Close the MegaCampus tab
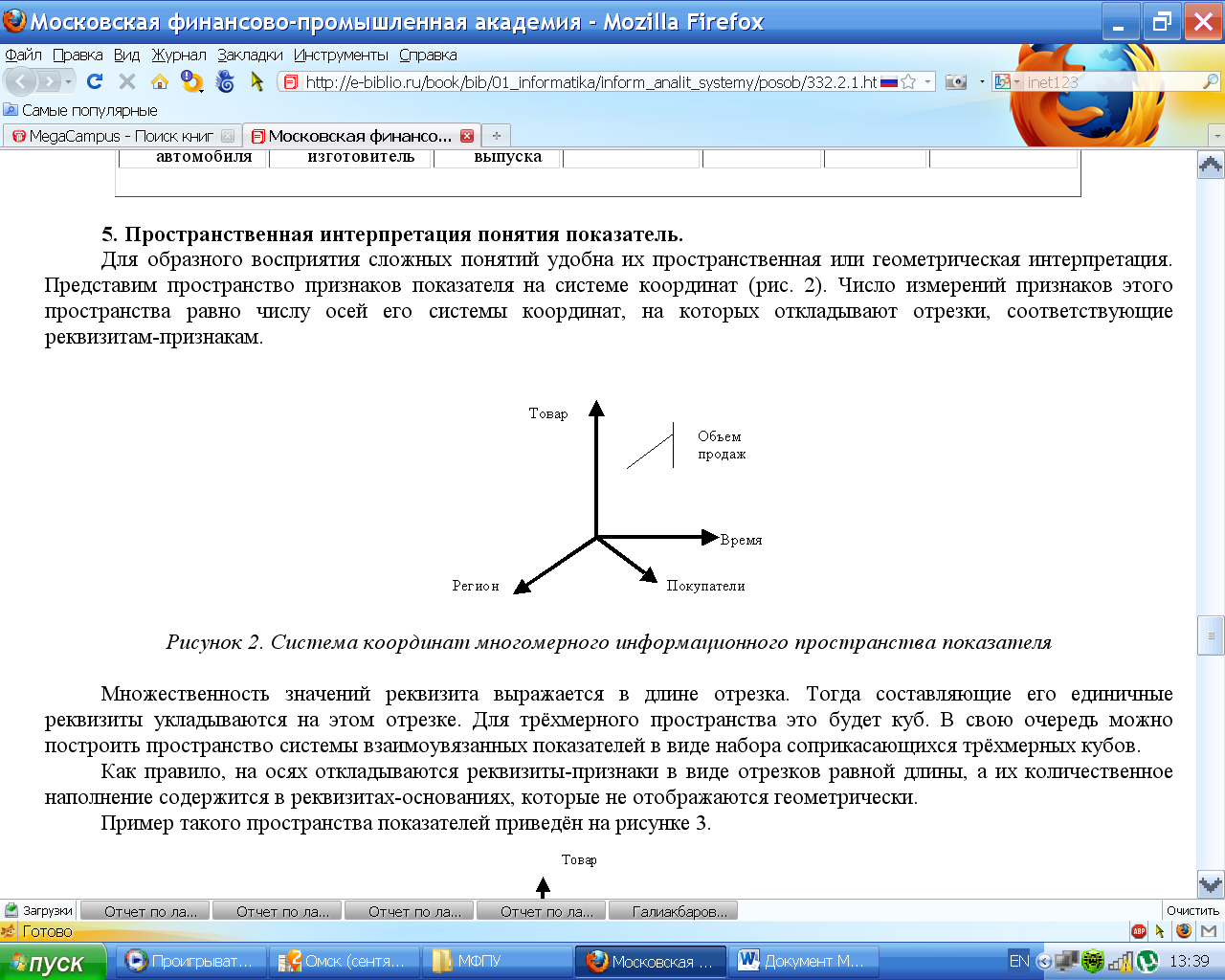 (x=228, y=136)
